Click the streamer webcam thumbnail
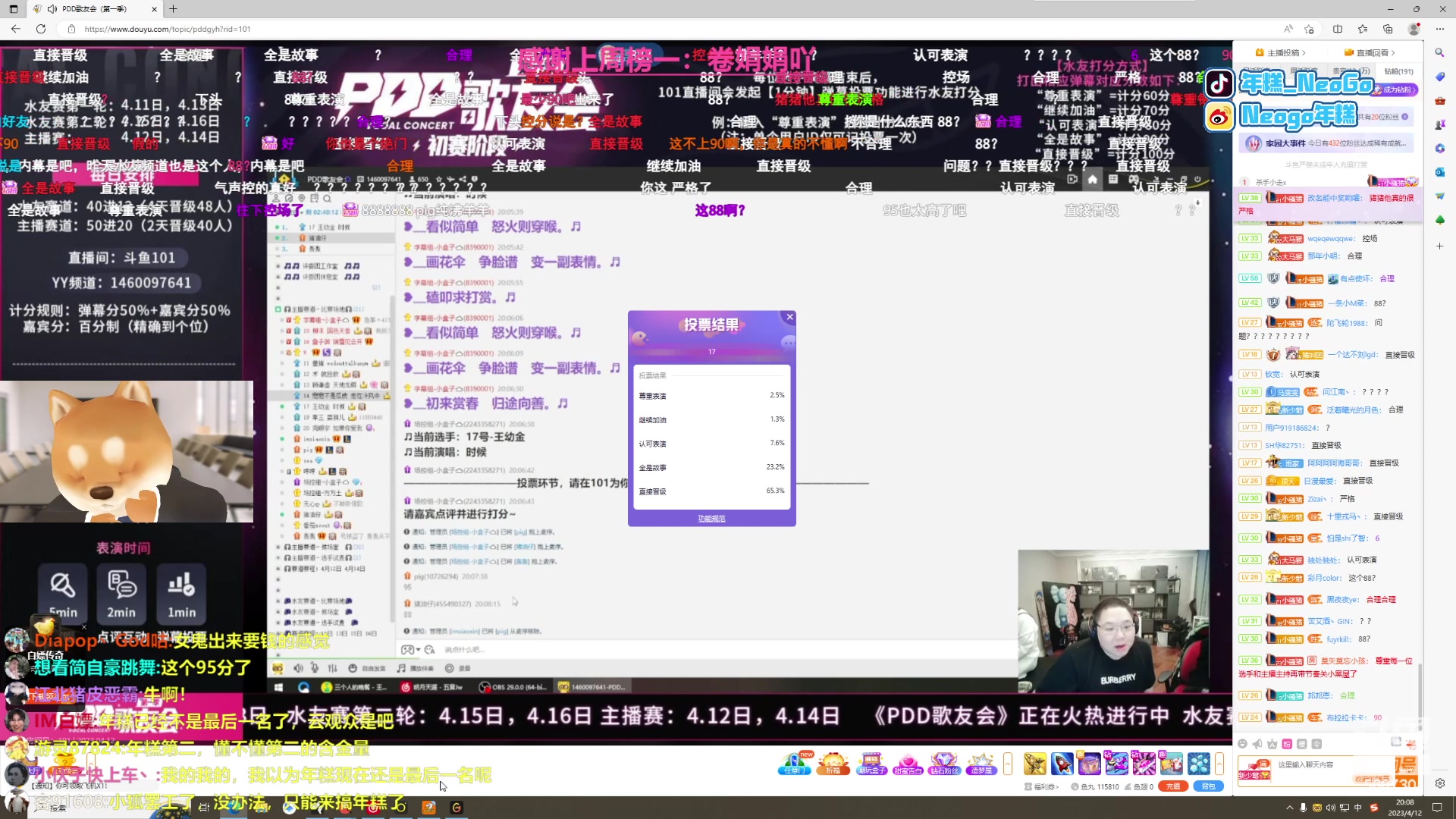Image resolution: width=1456 pixels, height=819 pixels. [1113, 622]
